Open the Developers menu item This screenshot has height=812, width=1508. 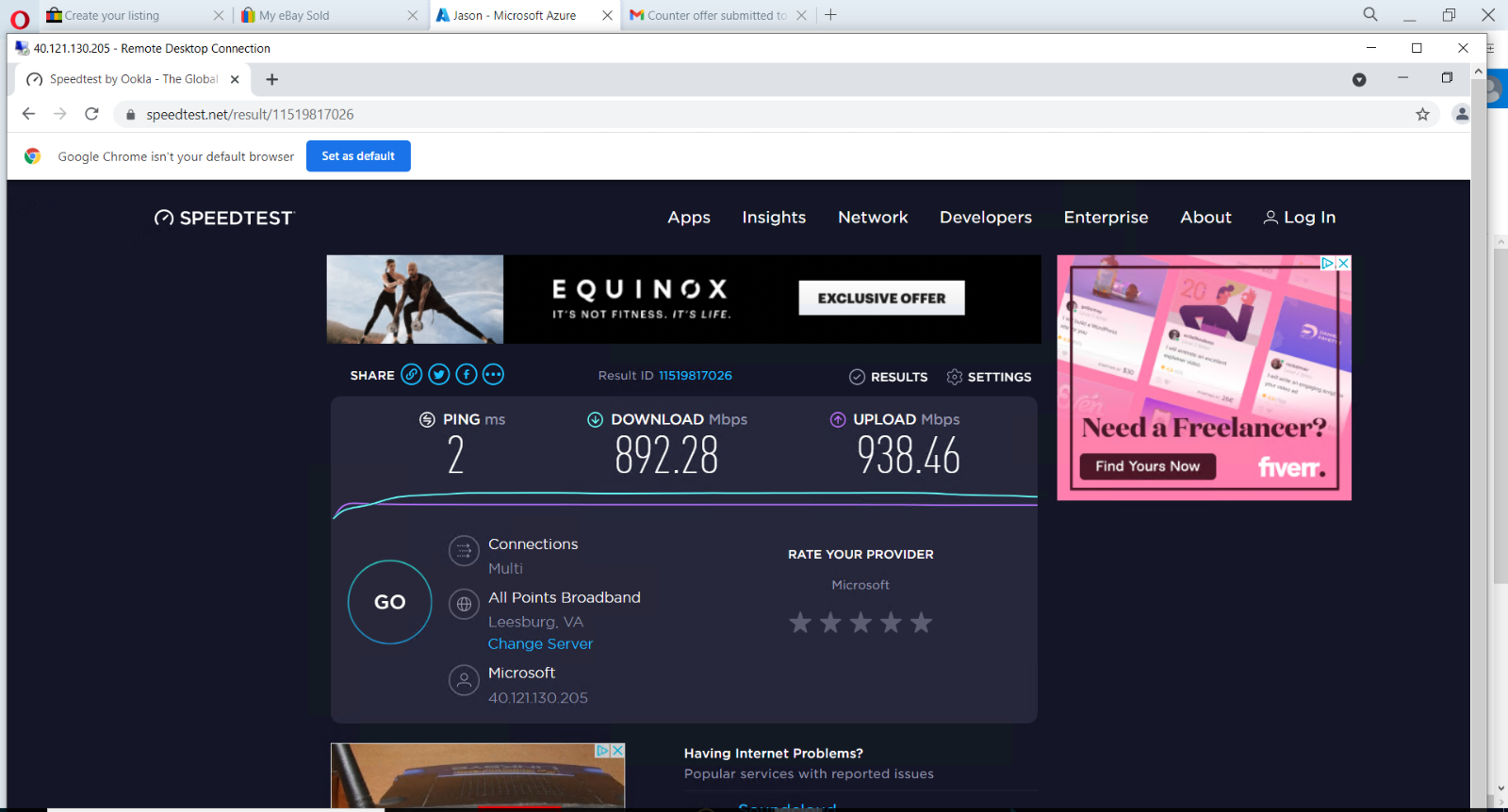point(986,218)
